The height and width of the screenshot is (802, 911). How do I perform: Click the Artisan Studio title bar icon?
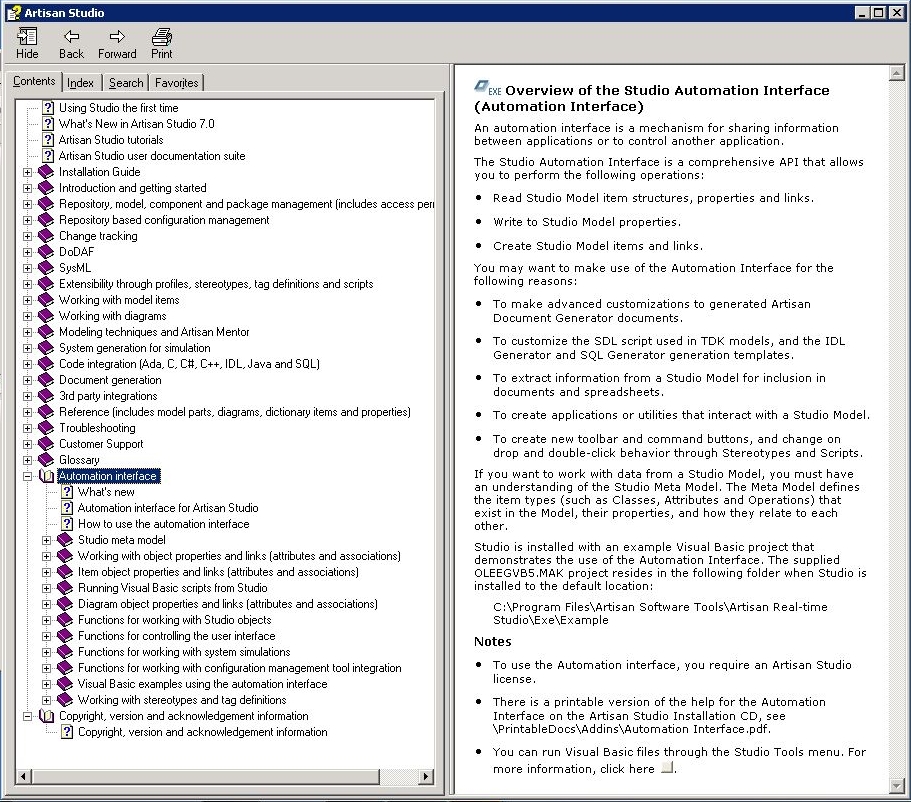pos(14,13)
